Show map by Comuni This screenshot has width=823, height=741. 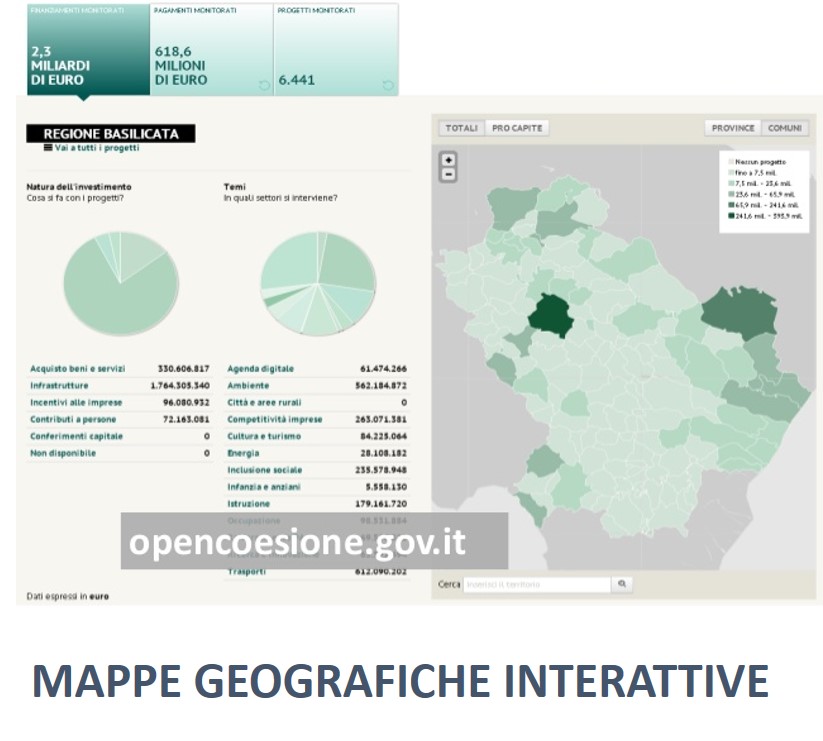(785, 128)
